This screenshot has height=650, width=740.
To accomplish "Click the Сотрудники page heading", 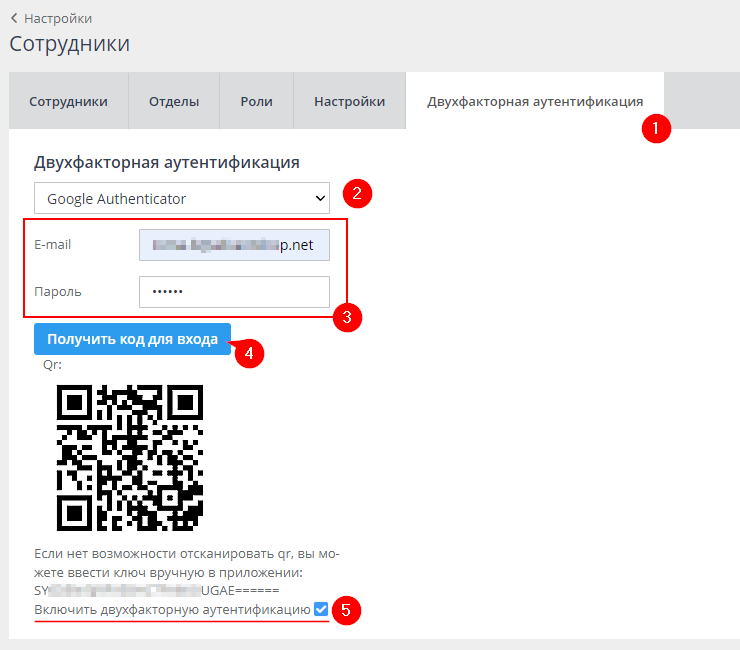I will point(70,44).
